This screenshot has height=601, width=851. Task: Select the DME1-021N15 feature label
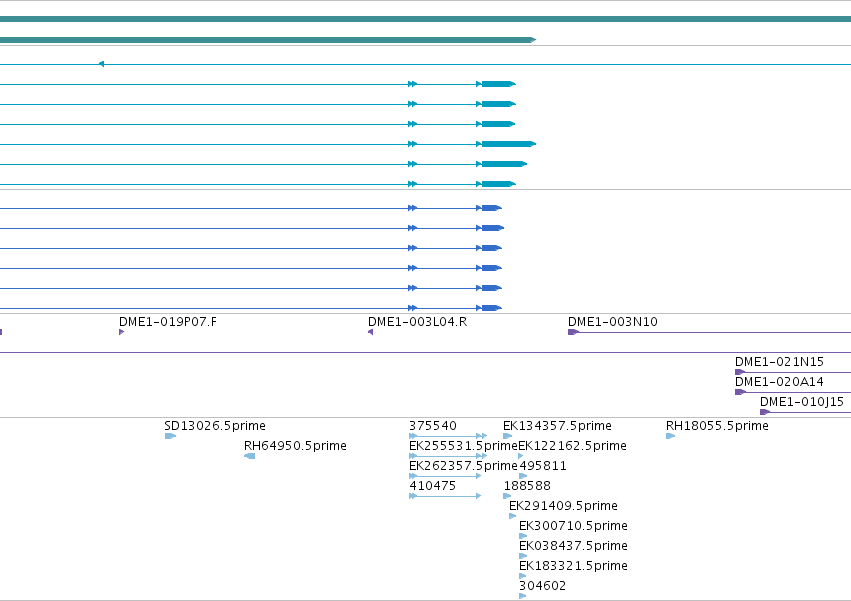779,362
